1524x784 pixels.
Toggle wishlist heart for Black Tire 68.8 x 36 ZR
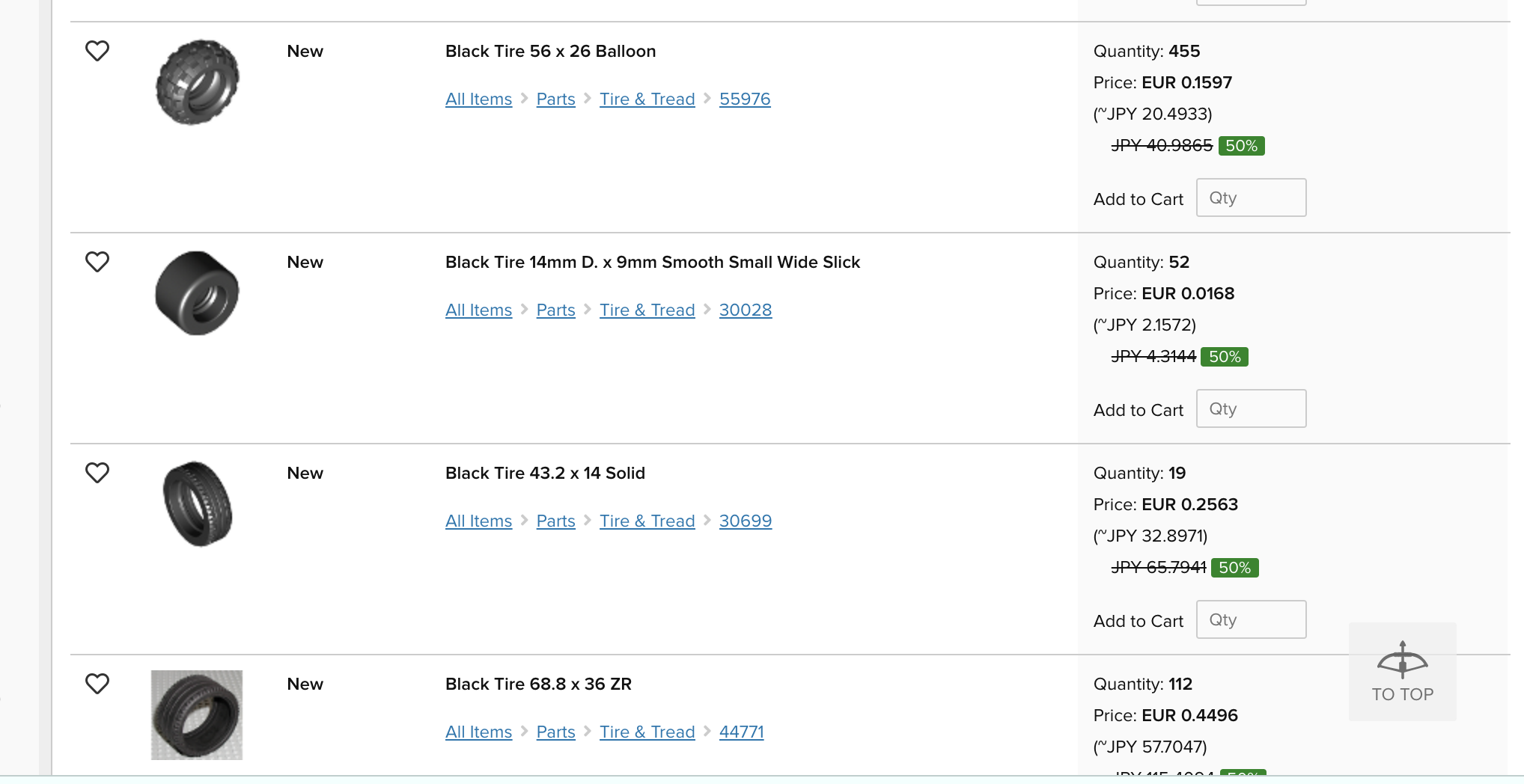97,684
